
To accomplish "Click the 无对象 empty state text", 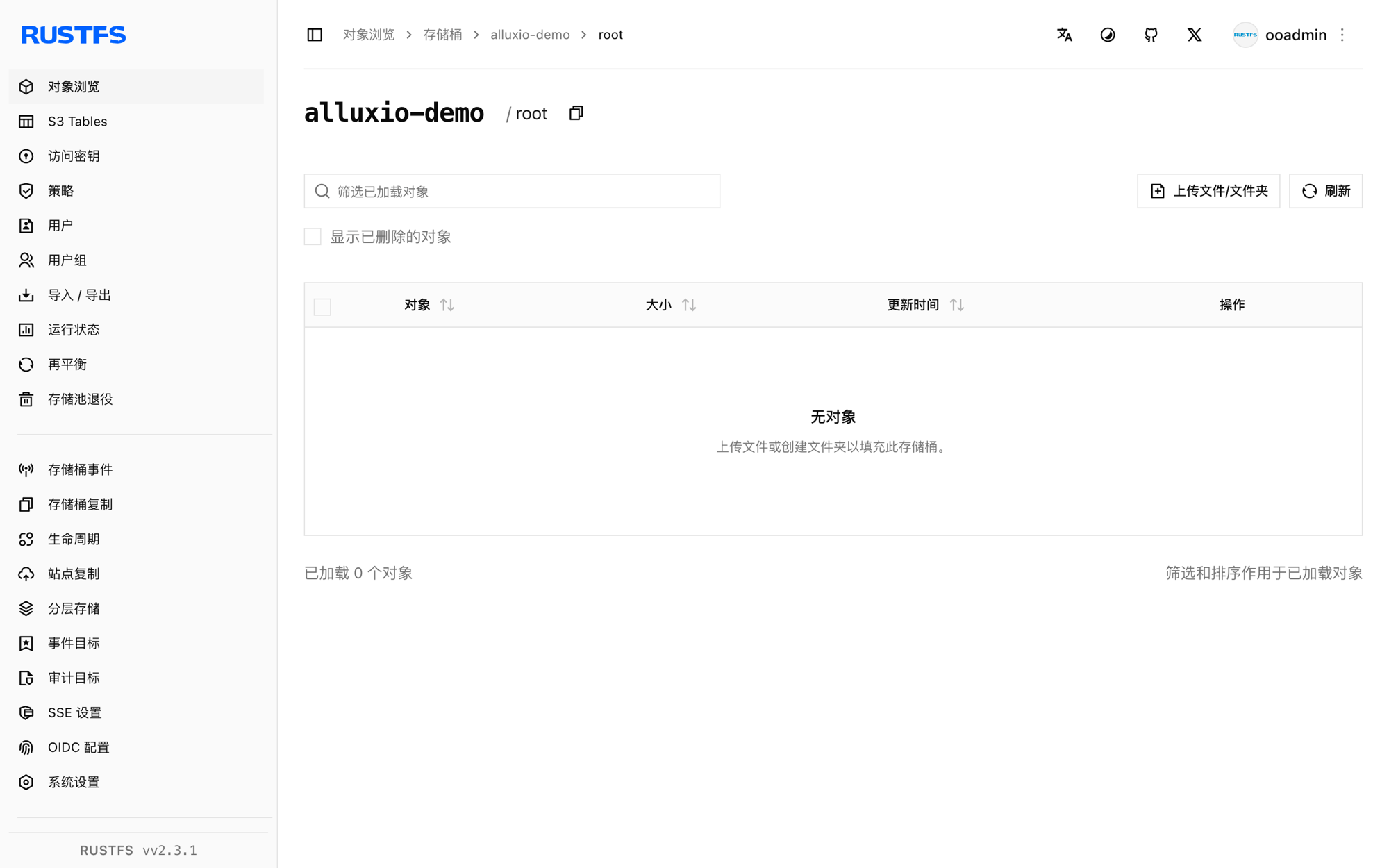I will 833,417.
